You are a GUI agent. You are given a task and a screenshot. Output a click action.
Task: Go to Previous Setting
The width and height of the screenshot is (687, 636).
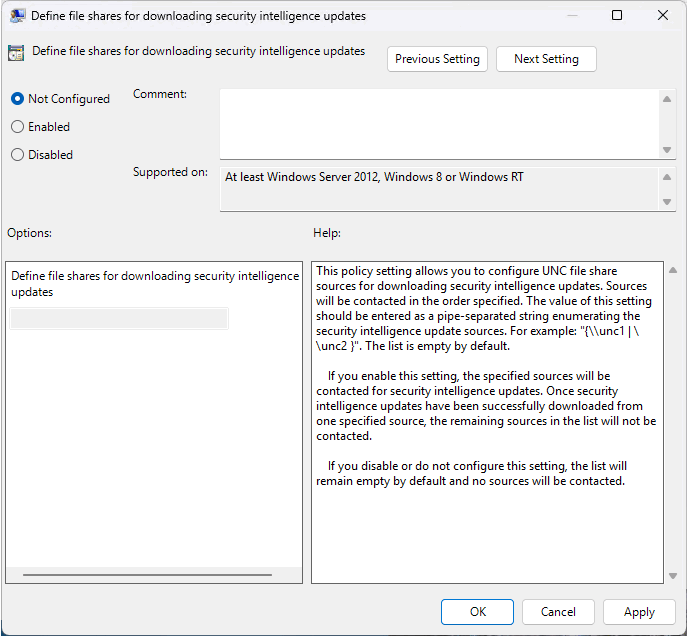click(x=437, y=59)
